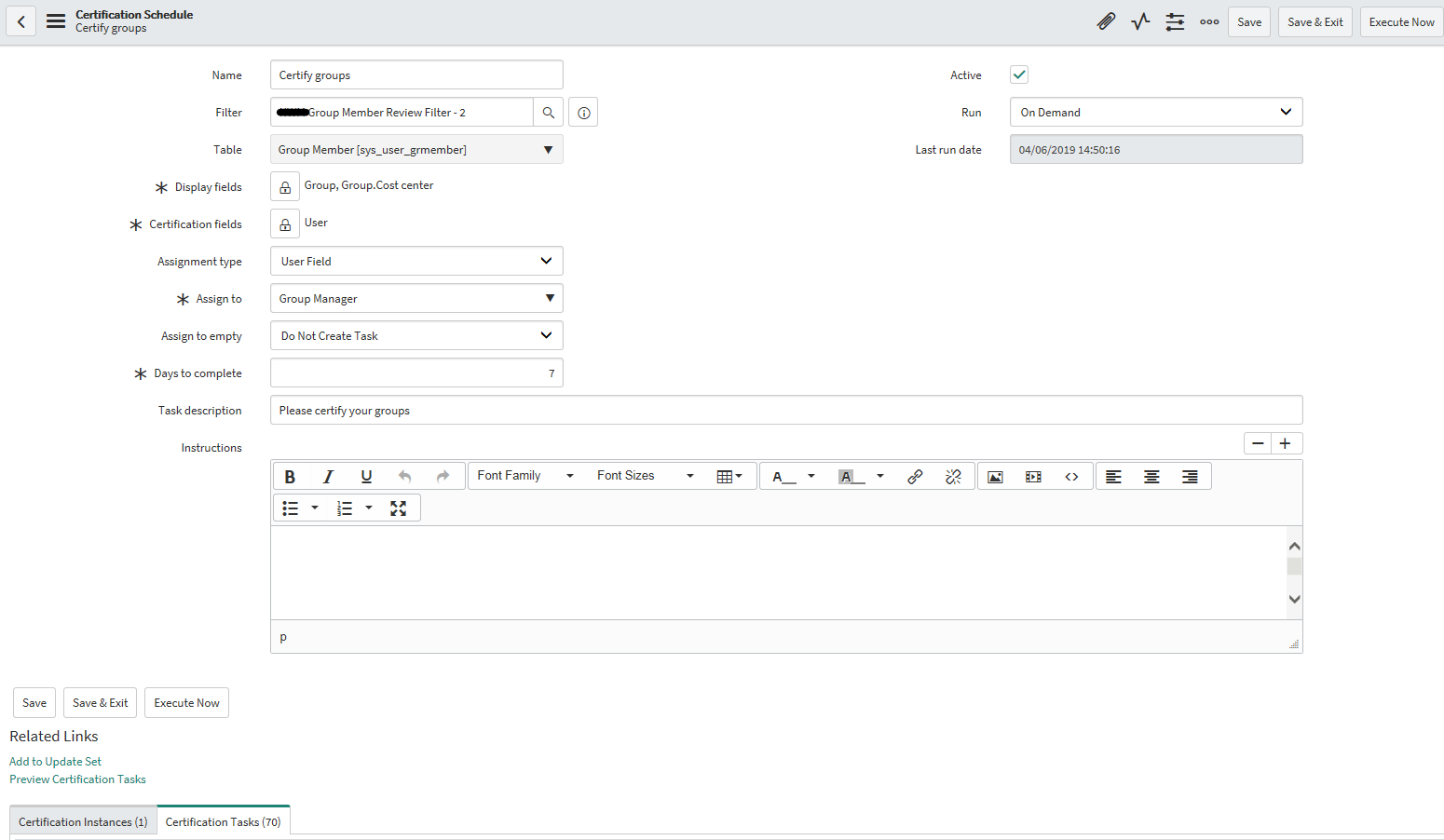1444x840 pixels.
Task: View HTML source code in the Instructions editor
Action: (1070, 476)
